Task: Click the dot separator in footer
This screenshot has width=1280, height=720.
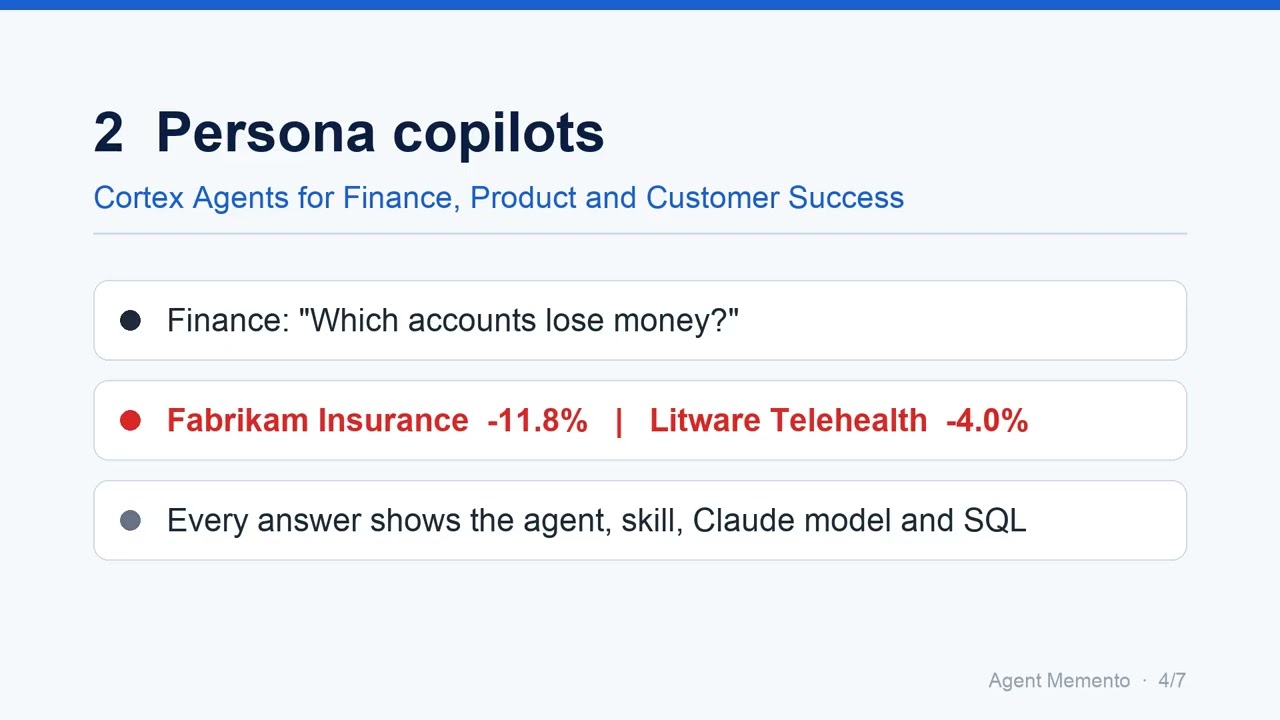Action: [x=1144, y=681]
